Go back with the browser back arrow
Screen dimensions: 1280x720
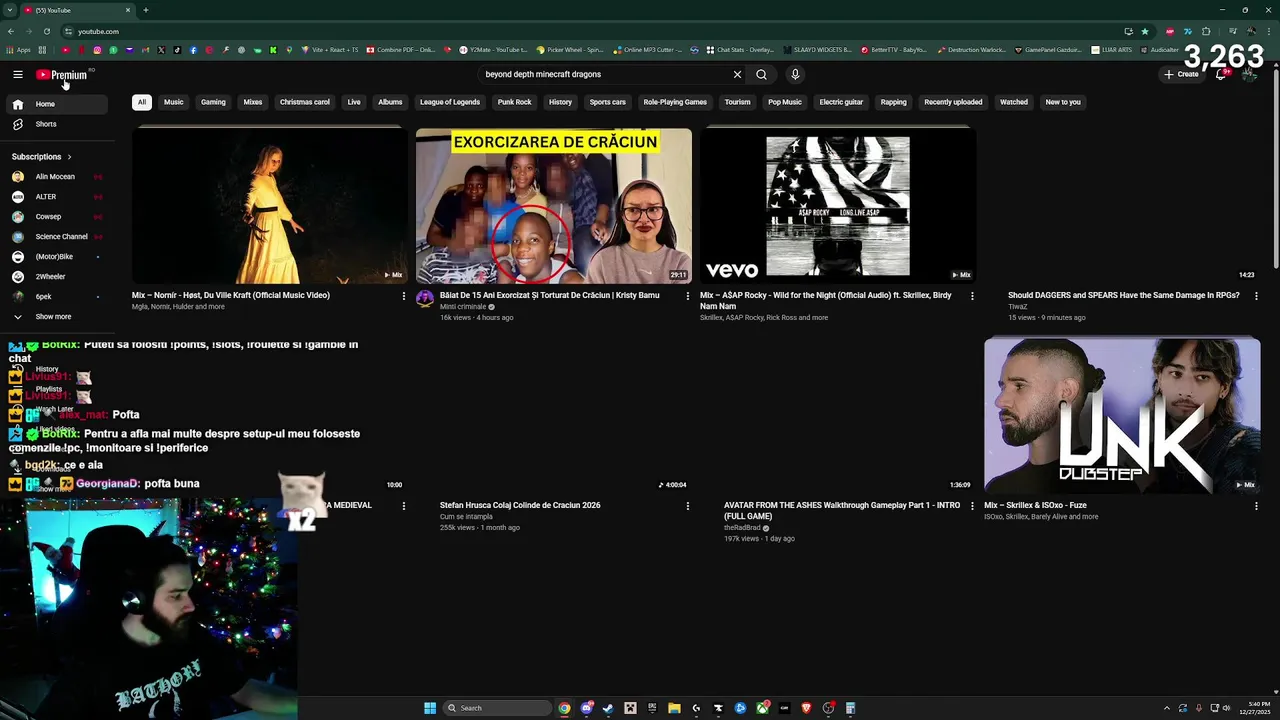[x=11, y=31]
